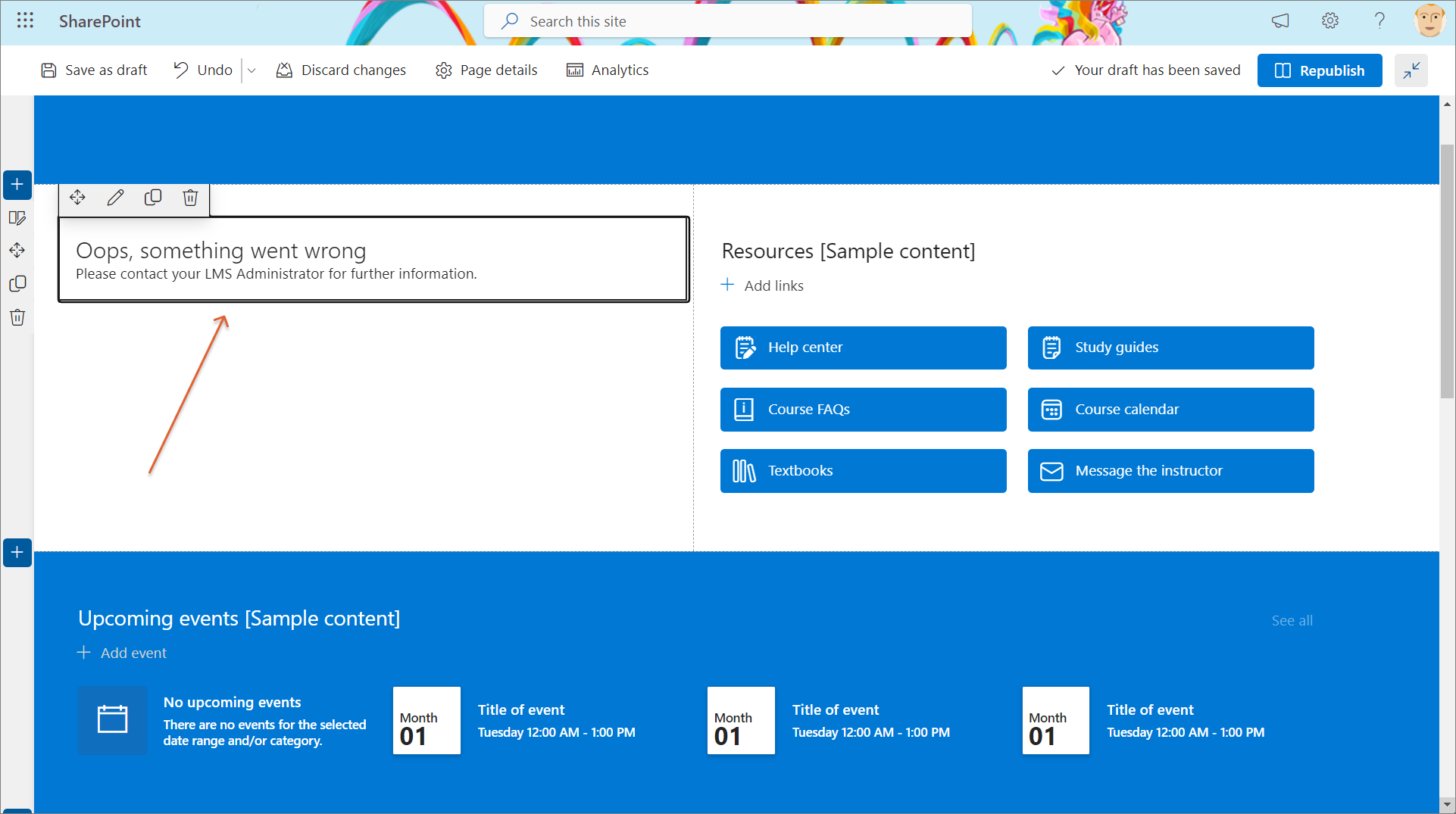Viewport: 1456px width, 814px height.
Task: Click the web part move icon
Action: coord(77,198)
